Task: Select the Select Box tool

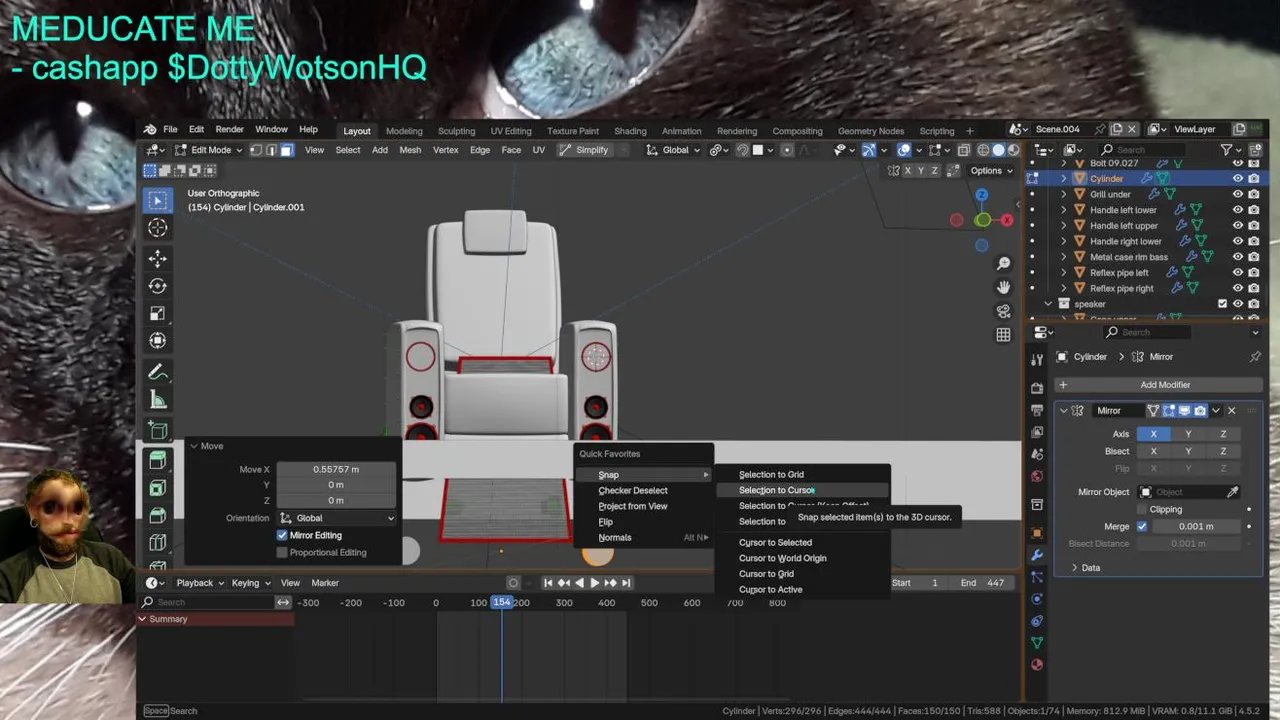Action: pyautogui.click(x=158, y=200)
